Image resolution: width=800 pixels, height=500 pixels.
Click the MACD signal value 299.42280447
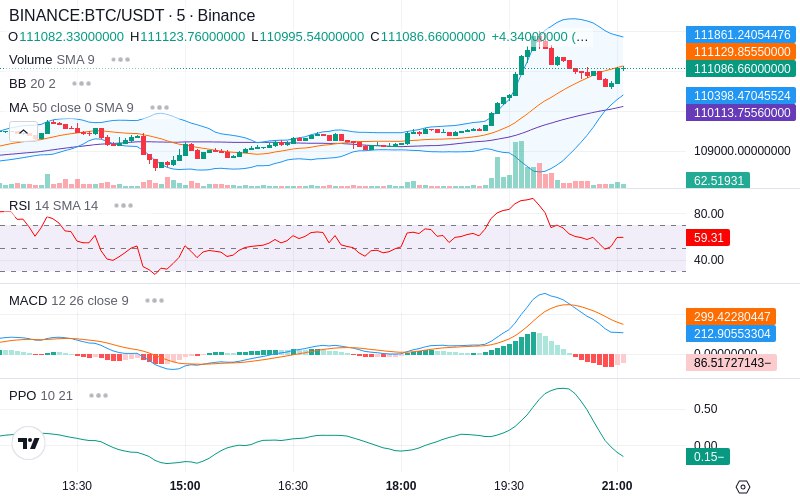pyautogui.click(x=731, y=316)
